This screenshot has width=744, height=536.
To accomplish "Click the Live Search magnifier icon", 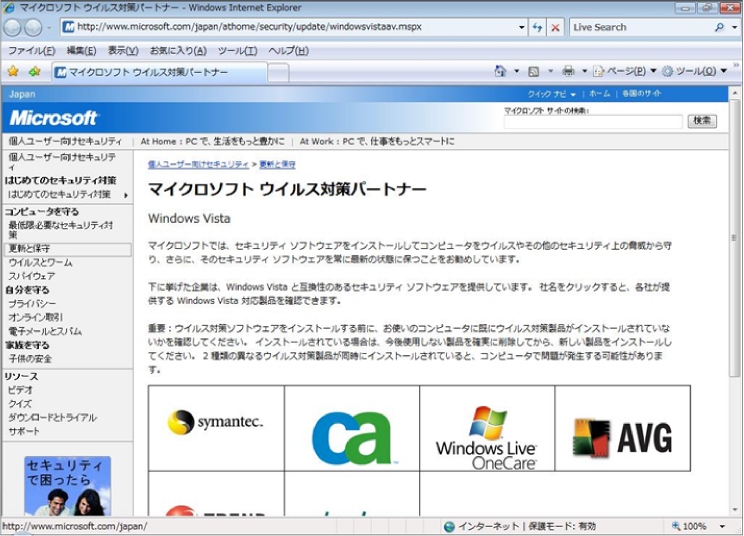I will tap(719, 28).
